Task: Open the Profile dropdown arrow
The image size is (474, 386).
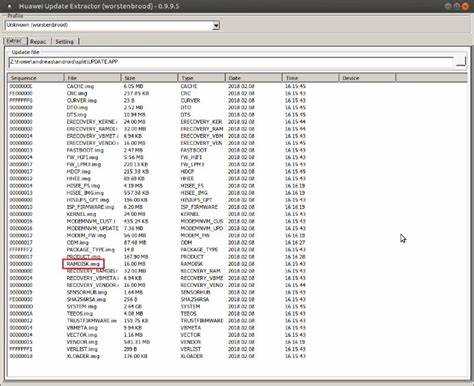Action: click(216, 25)
